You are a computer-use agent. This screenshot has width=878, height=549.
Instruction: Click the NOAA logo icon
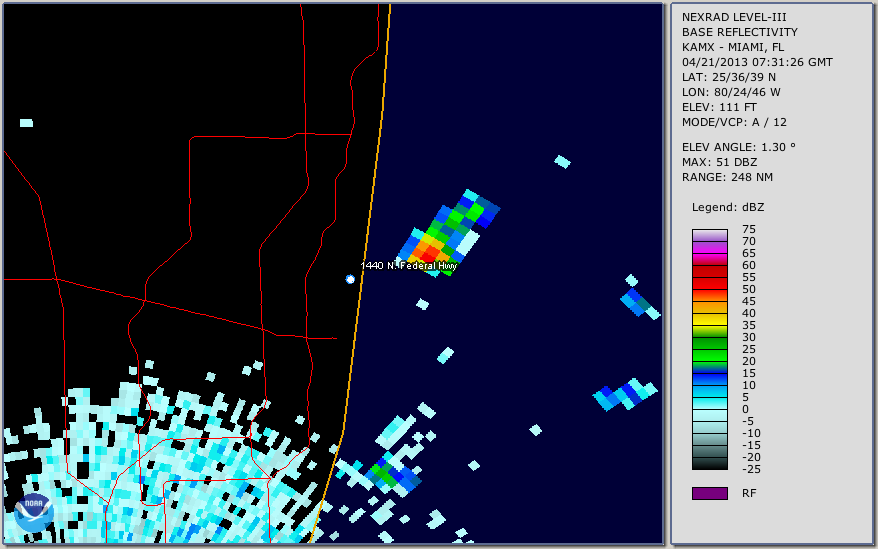34,513
